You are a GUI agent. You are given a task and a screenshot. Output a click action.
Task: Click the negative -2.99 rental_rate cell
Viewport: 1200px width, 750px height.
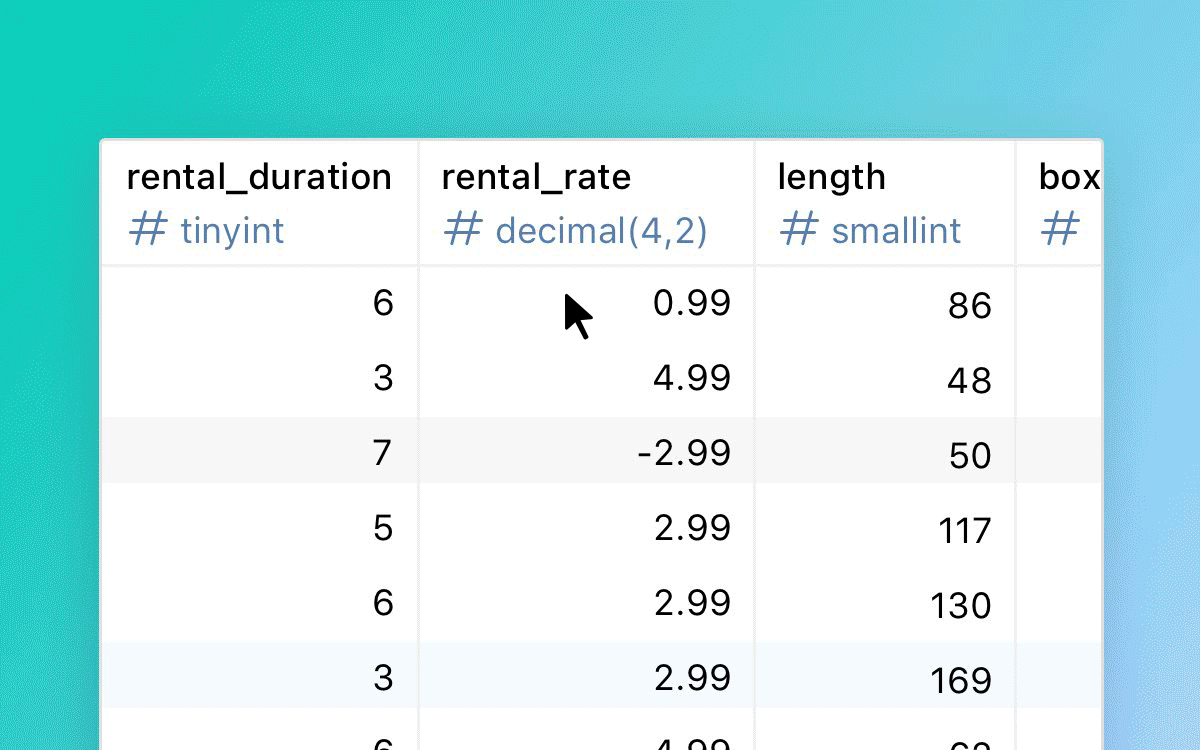point(587,454)
